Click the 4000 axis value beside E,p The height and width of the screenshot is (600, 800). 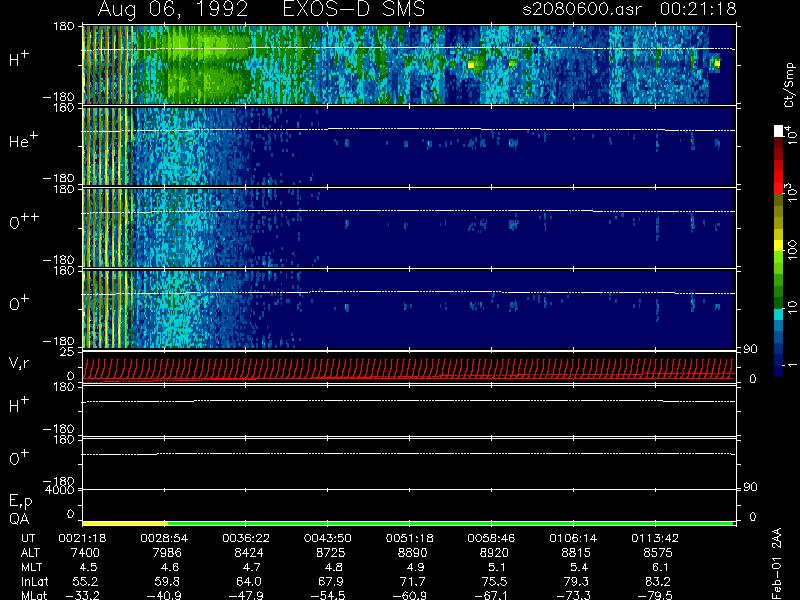62,490
